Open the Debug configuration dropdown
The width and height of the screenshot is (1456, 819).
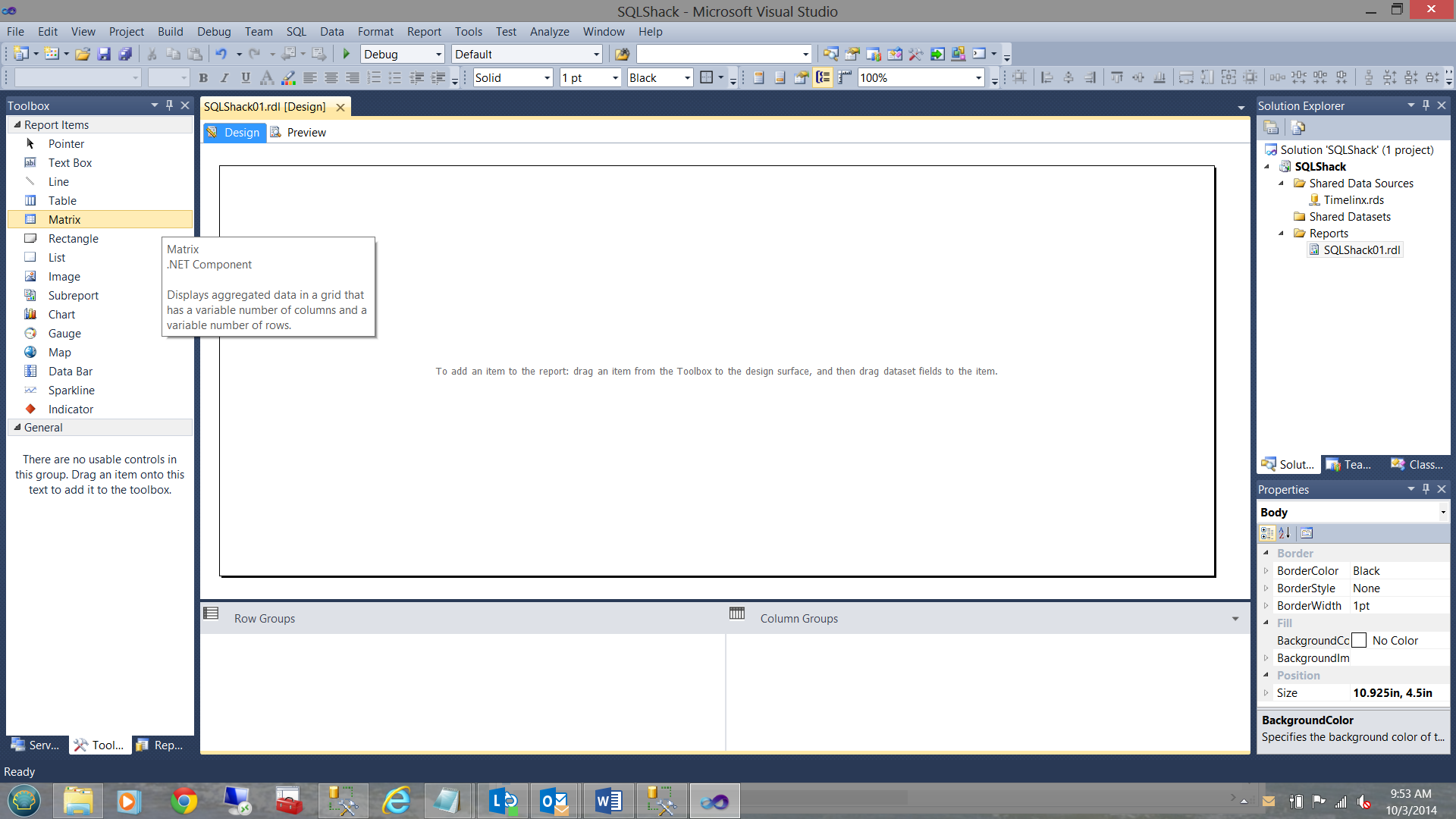pyautogui.click(x=438, y=55)
